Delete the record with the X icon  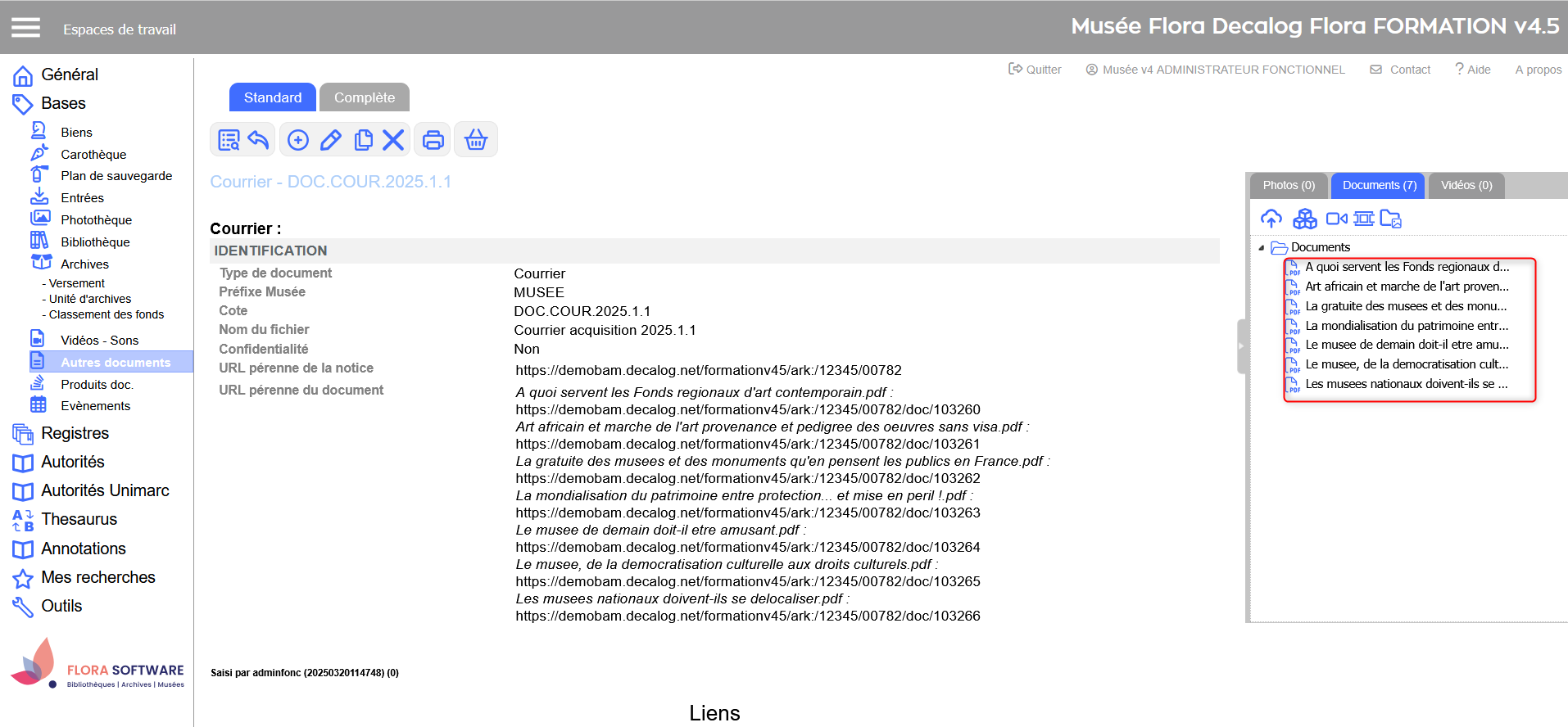pyautogui.click(x=393, y=140)
